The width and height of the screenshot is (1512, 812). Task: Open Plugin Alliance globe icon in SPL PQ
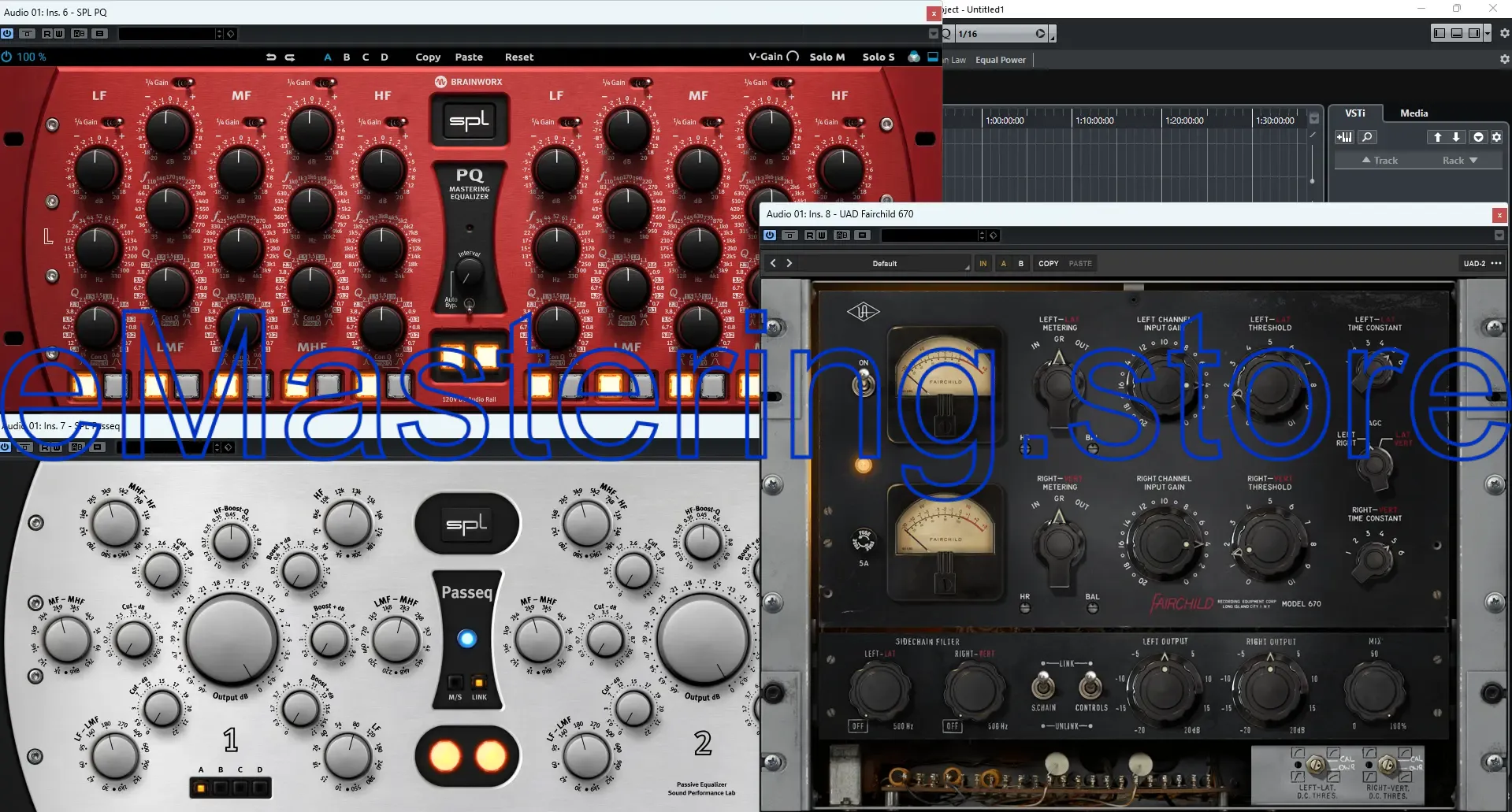[x=914, y=57]
